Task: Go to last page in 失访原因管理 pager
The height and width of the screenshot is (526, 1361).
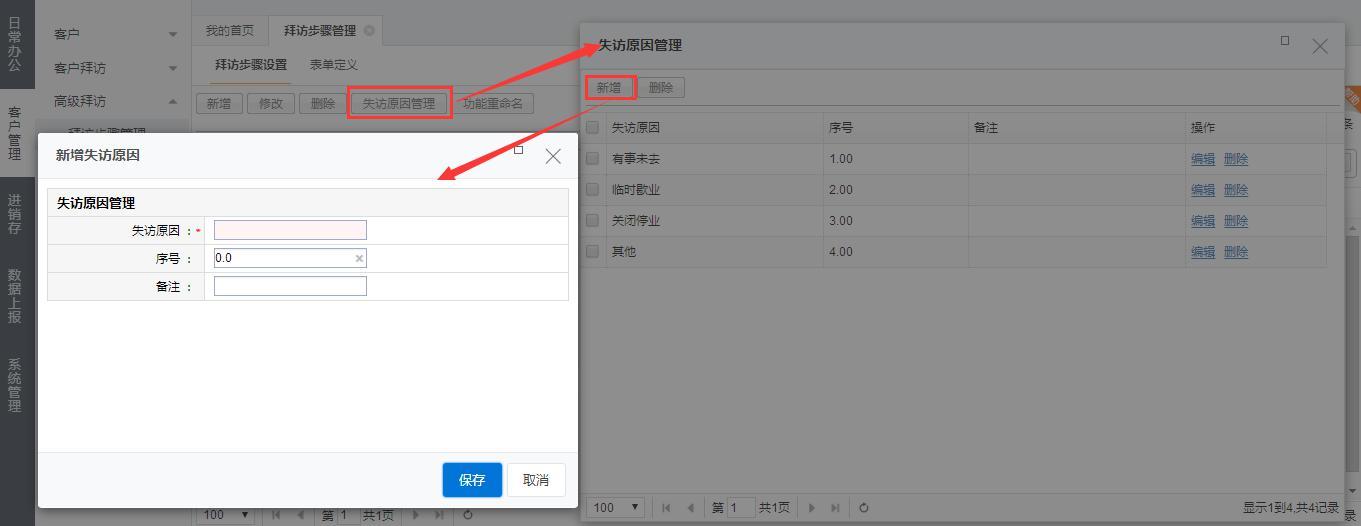Action: click(835, 508)
